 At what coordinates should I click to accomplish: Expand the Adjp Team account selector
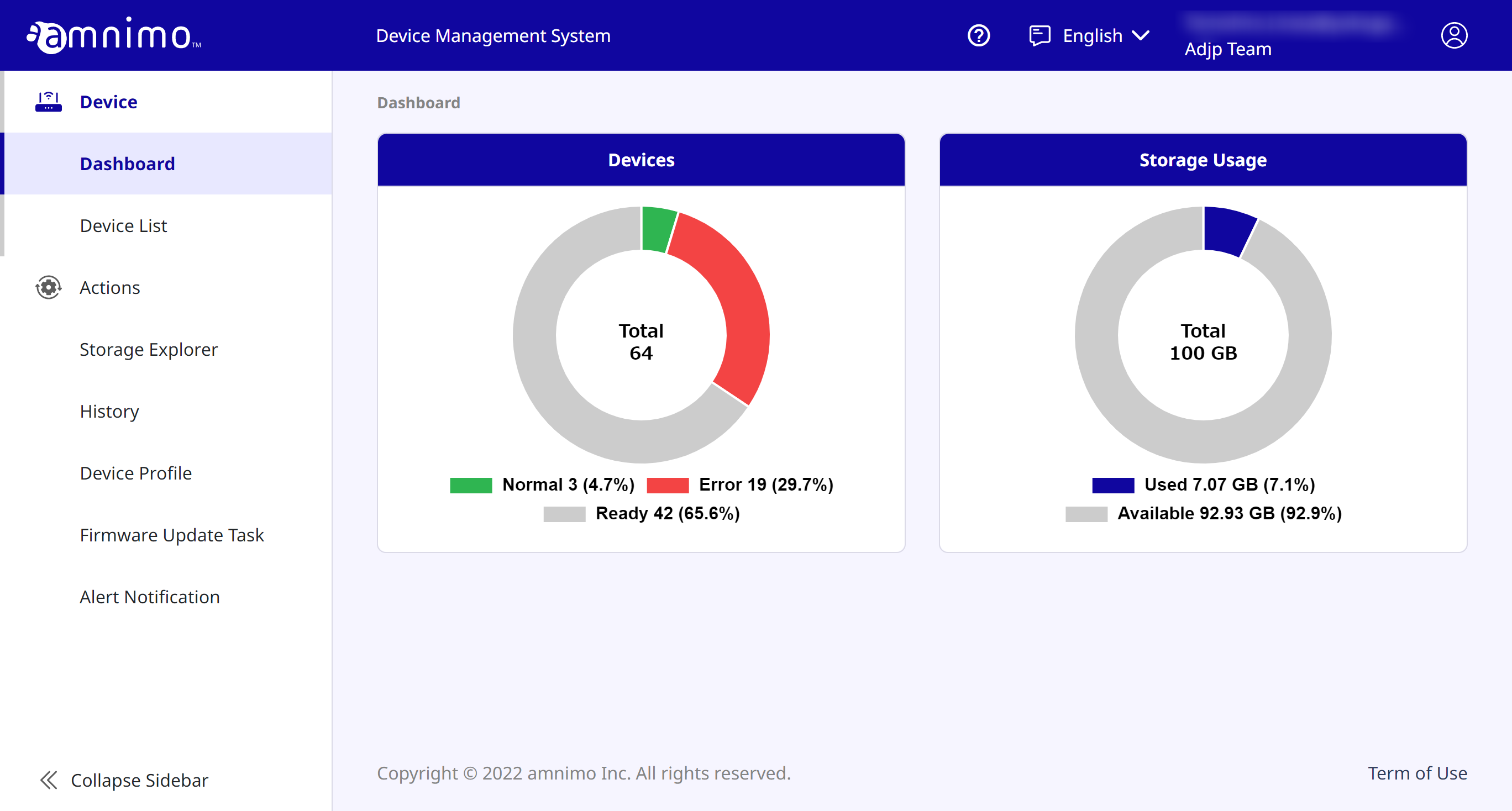[x=1227, y=49]
